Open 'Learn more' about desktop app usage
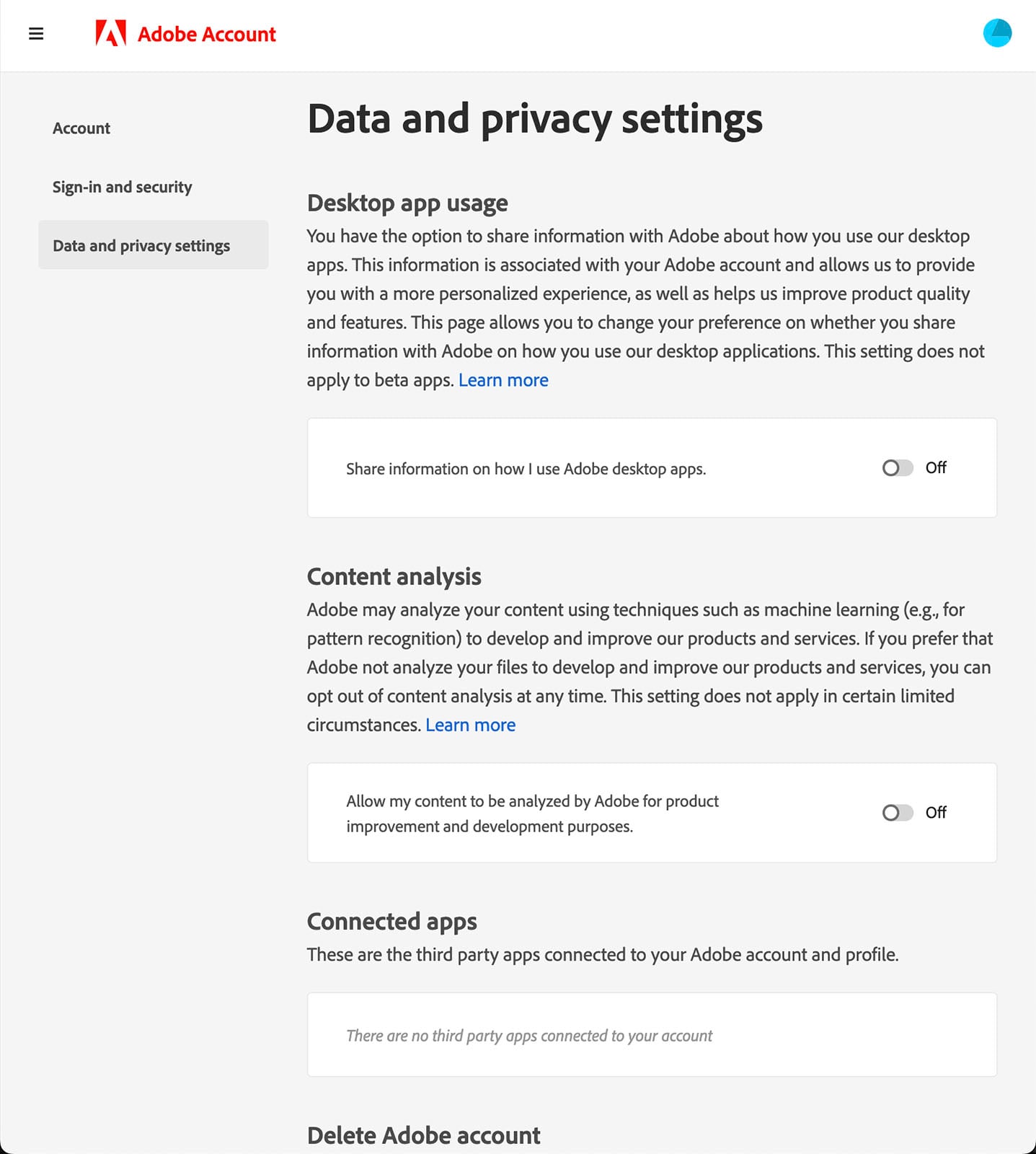This screenshot has height=1154, width=1036. tap(503, 379)
